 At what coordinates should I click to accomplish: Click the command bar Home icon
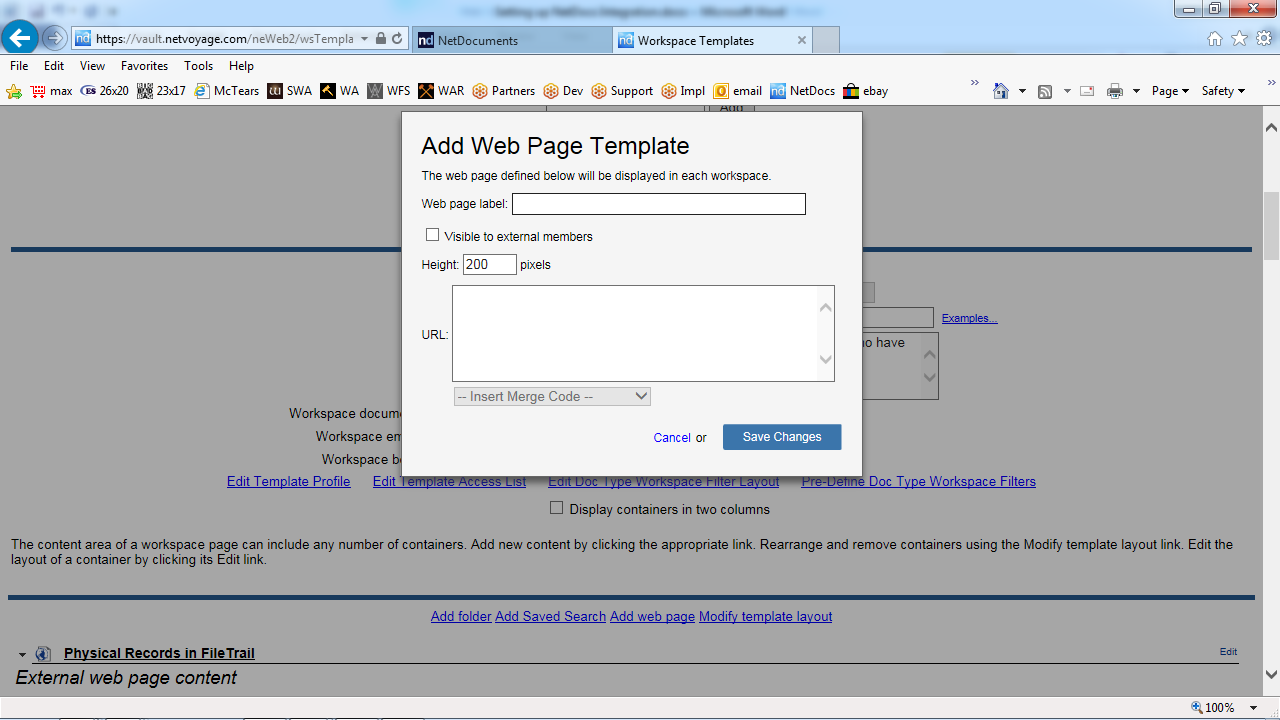coord(1001,91)
